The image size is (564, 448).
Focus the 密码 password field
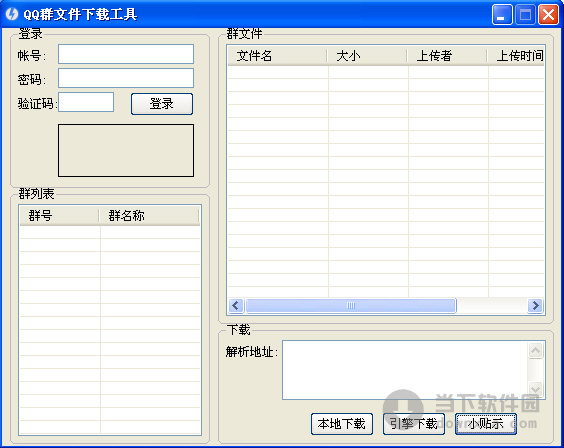[x=126, y=78]
